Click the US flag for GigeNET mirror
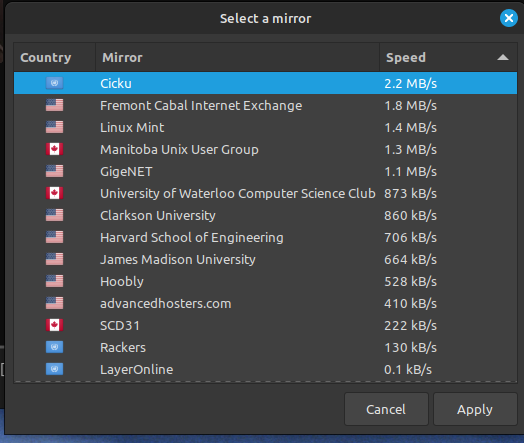The image size is (524, 443). [x=54, y=171]
